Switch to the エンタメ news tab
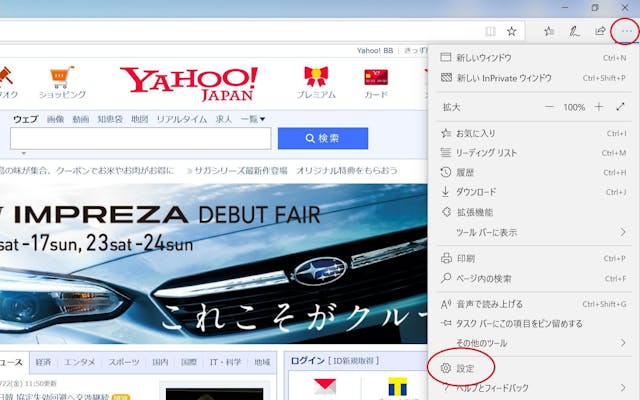This screenshot has height=400, width=640. (x=80, y=362)
